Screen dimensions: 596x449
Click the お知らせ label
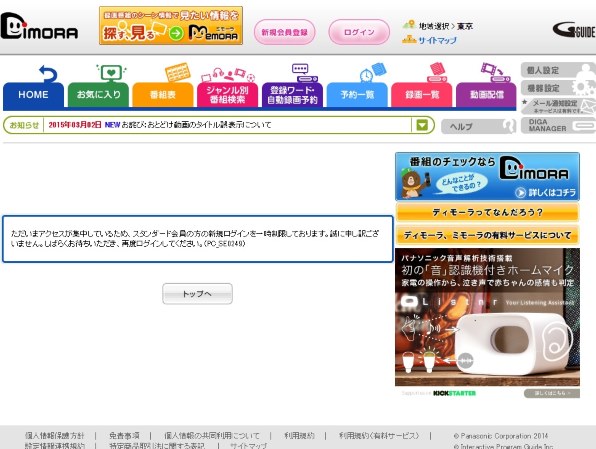(24, 125)
